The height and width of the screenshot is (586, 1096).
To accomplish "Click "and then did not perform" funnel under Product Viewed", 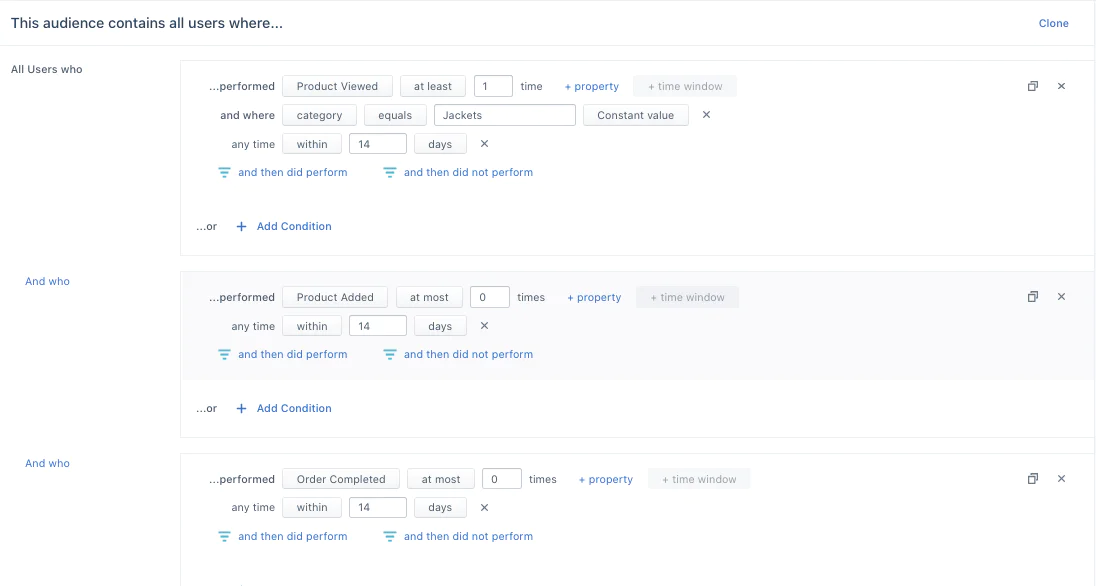I will coord(389,172).
